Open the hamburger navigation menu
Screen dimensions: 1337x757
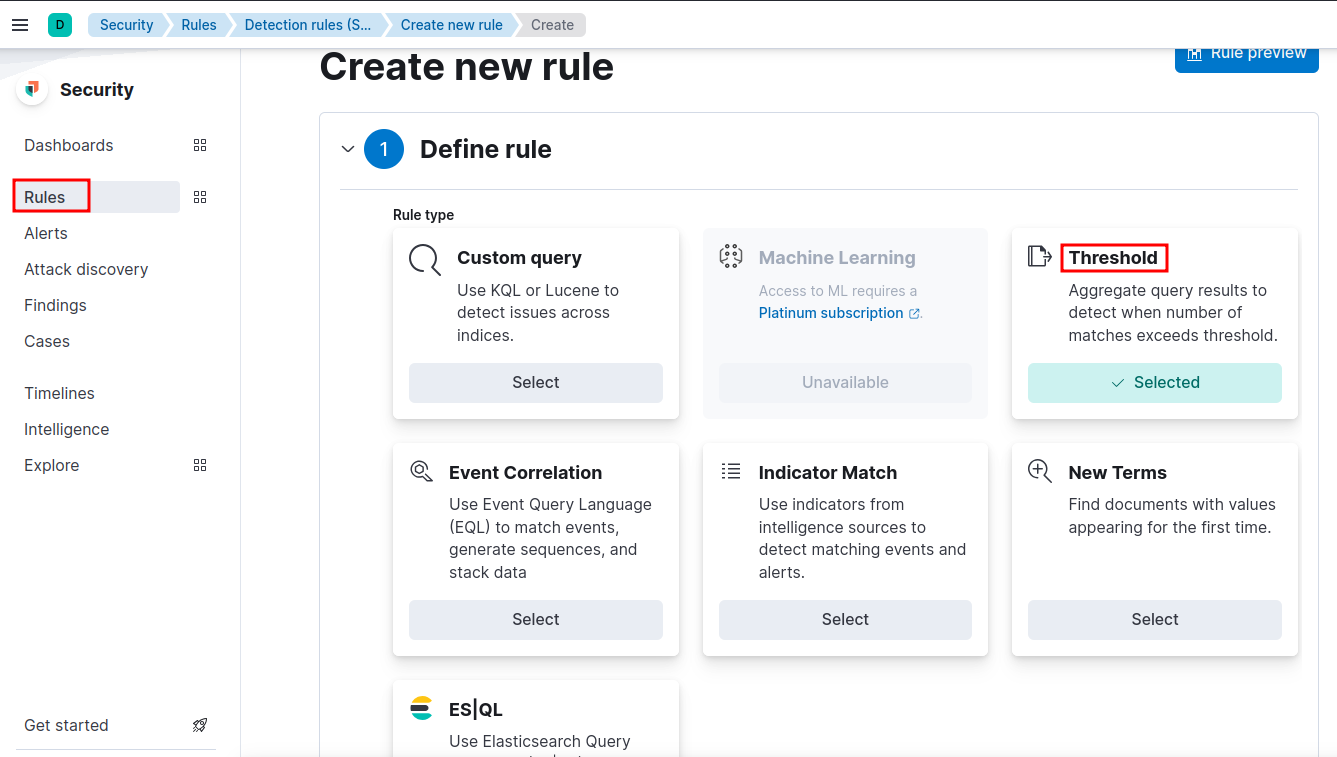(x=20, y=25)
